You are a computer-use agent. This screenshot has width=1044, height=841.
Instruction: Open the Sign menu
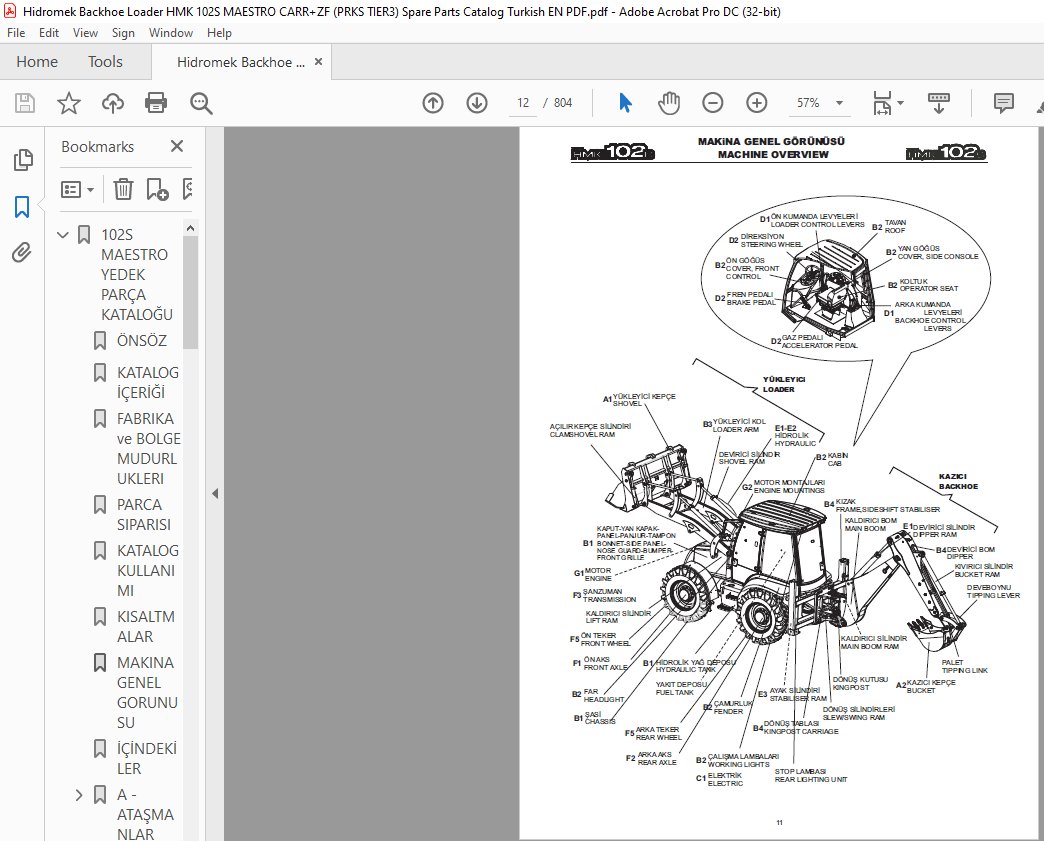123,33
